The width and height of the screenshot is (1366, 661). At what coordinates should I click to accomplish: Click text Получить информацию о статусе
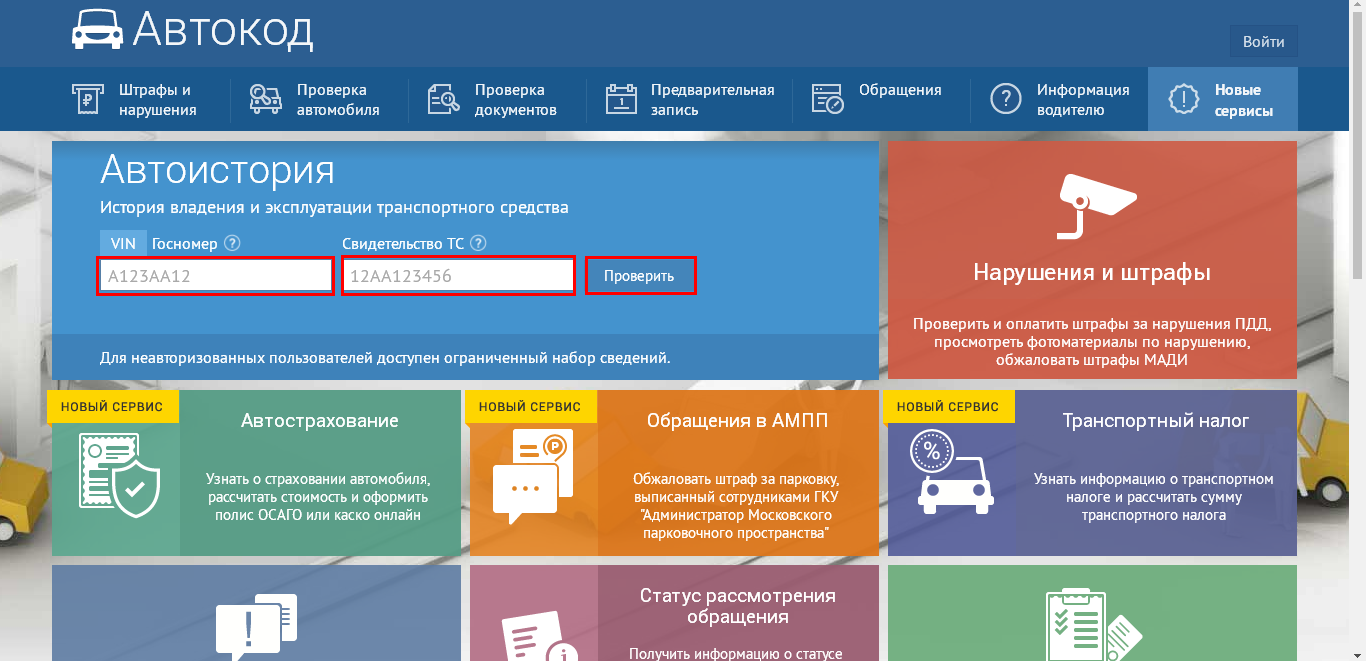pyautogui.click(x=738, y=654)
